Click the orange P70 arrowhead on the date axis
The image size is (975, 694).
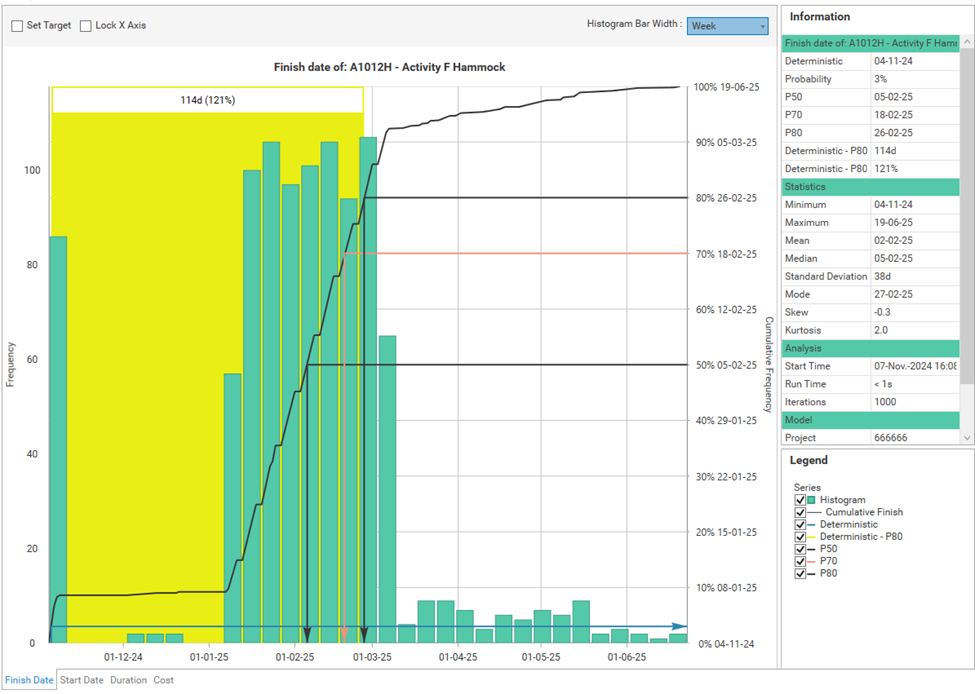(344, 634)
